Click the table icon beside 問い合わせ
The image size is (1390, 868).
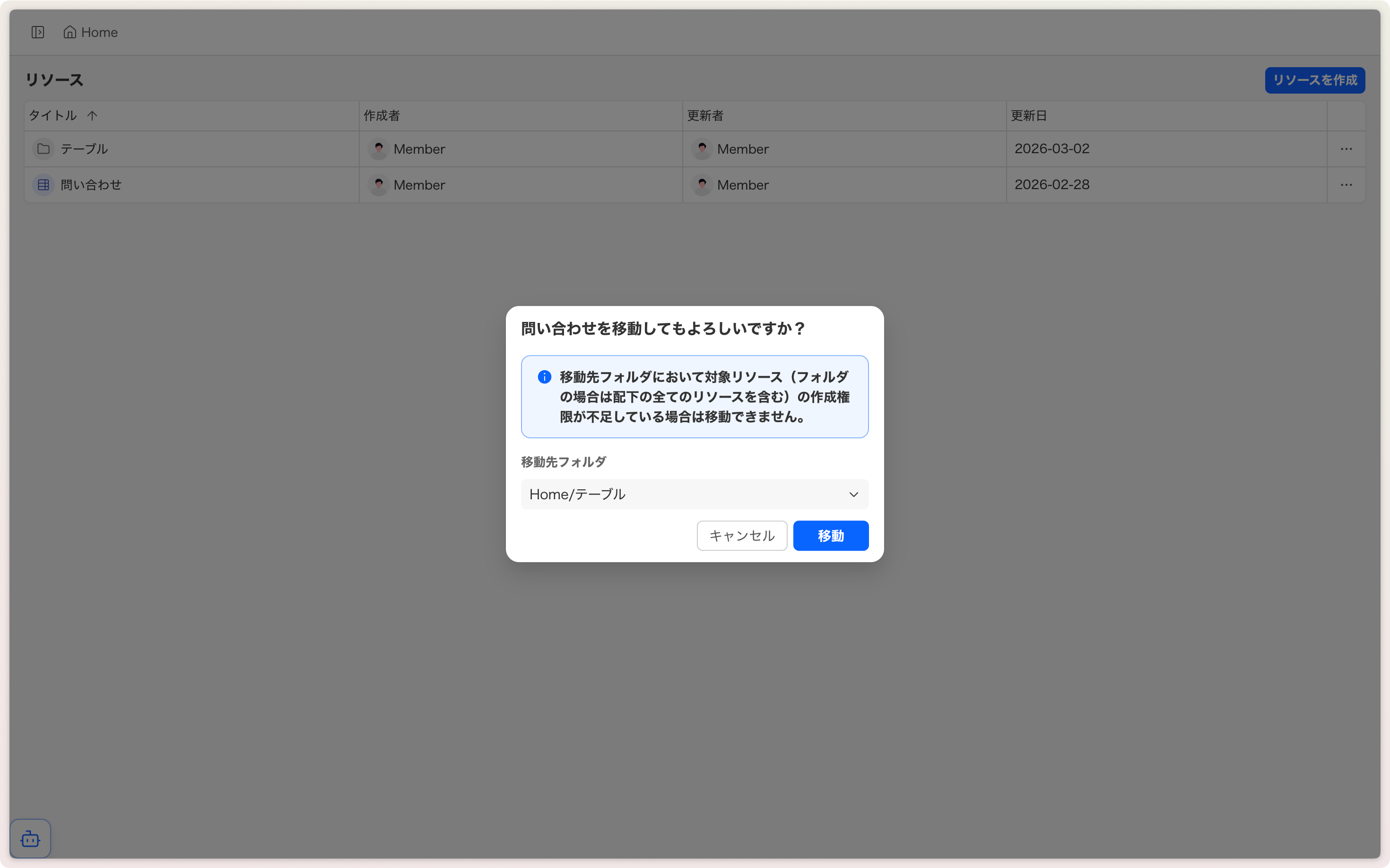click(43, 185)
